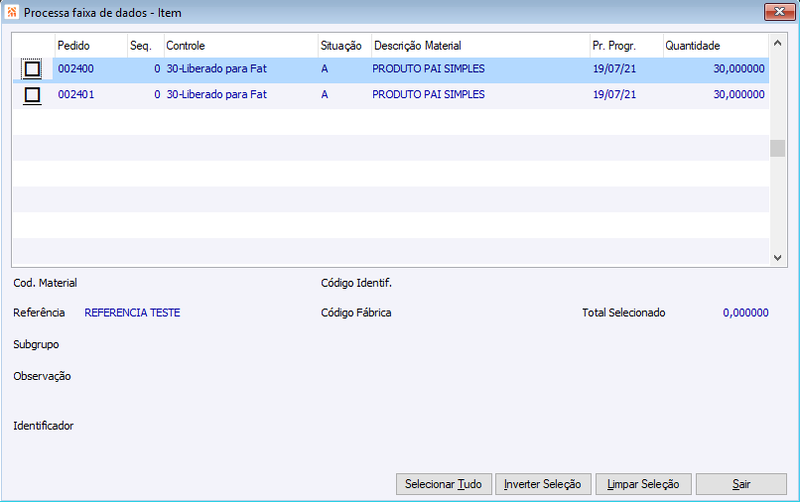This screenshot has height=502, width=800.
Task: Click the Subgrupo label
Action: click(36, 345)
